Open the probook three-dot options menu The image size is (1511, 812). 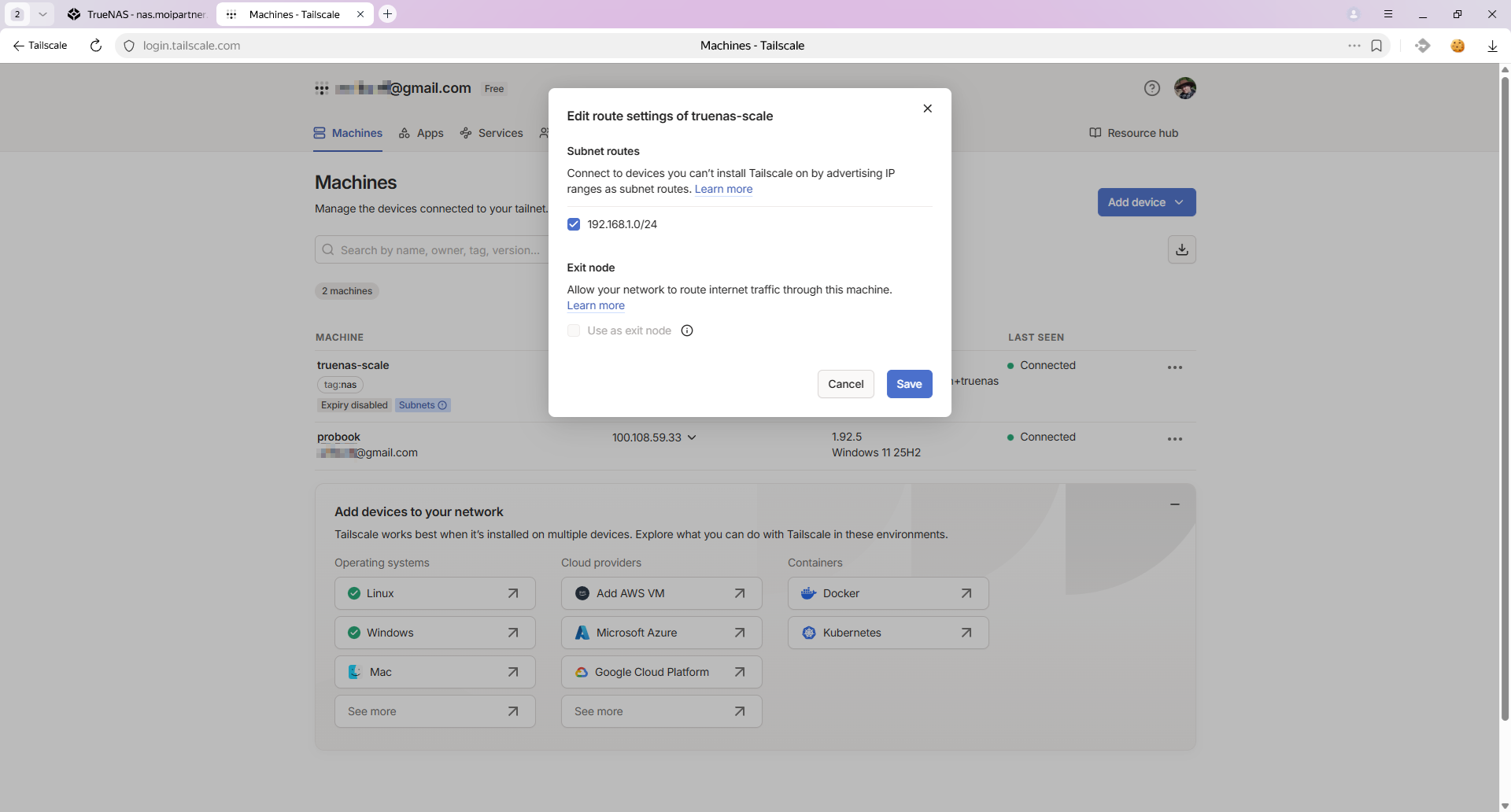tap(1174, 439)
